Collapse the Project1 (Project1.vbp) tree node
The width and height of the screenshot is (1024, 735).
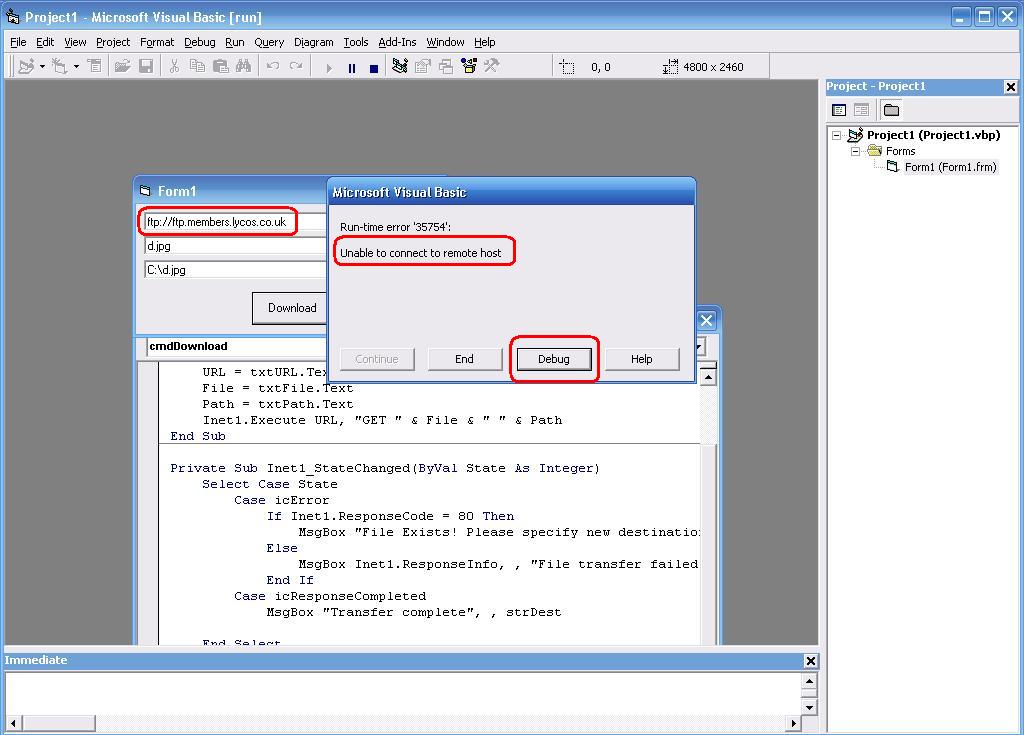click(x=837, y=136)
